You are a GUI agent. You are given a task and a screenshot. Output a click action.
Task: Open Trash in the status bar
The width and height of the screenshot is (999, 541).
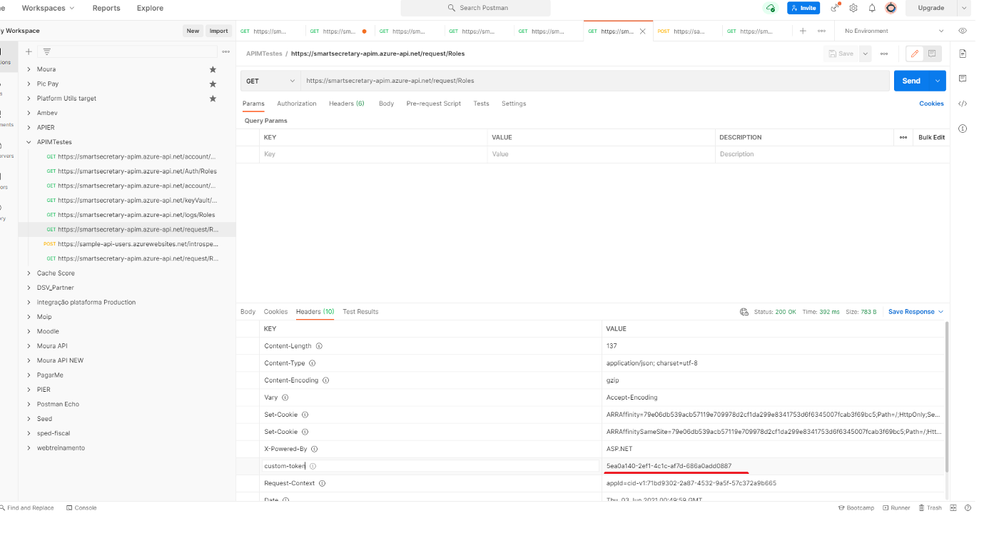click(x=930, y=508)
